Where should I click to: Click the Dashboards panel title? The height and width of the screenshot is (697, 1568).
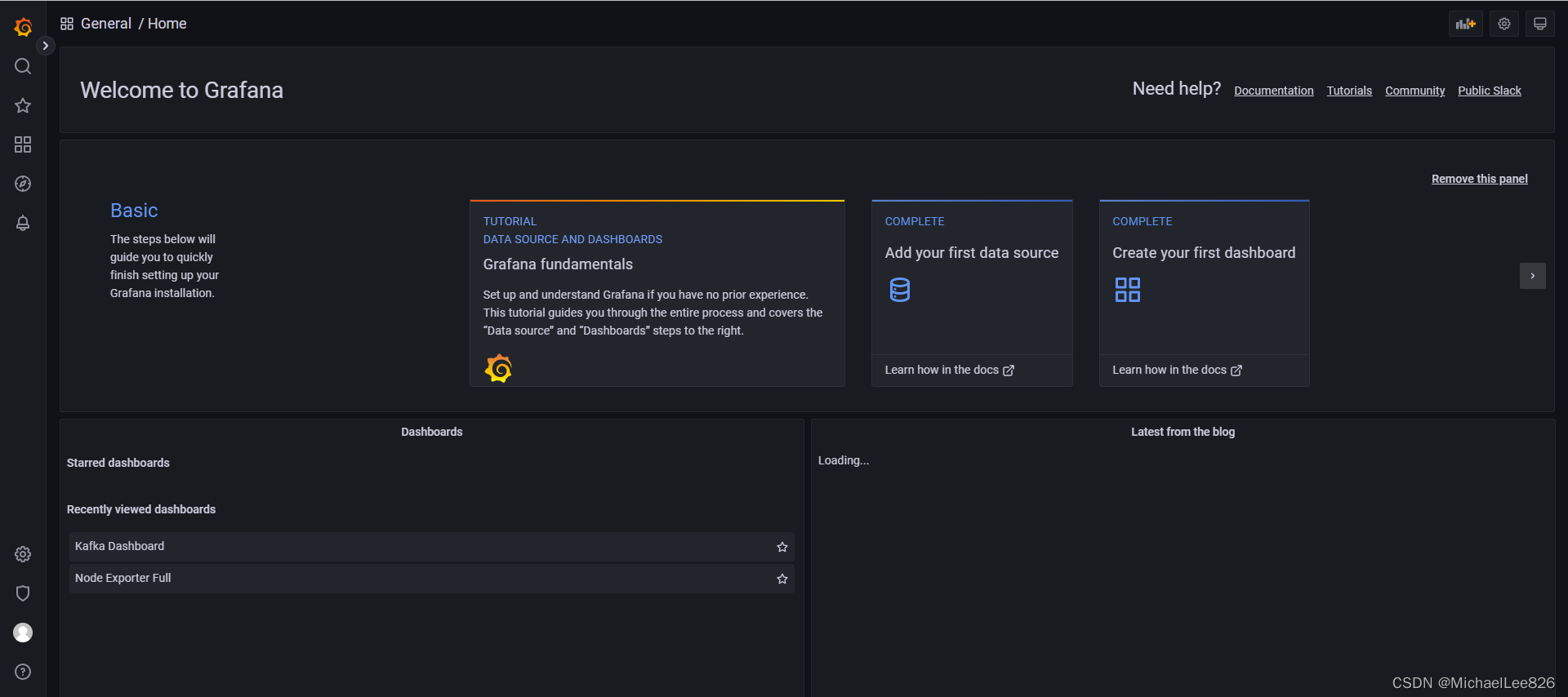432,432
